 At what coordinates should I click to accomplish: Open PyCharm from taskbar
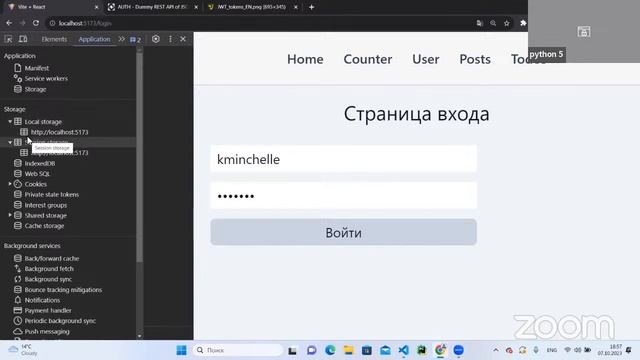(x=422, y=350)
